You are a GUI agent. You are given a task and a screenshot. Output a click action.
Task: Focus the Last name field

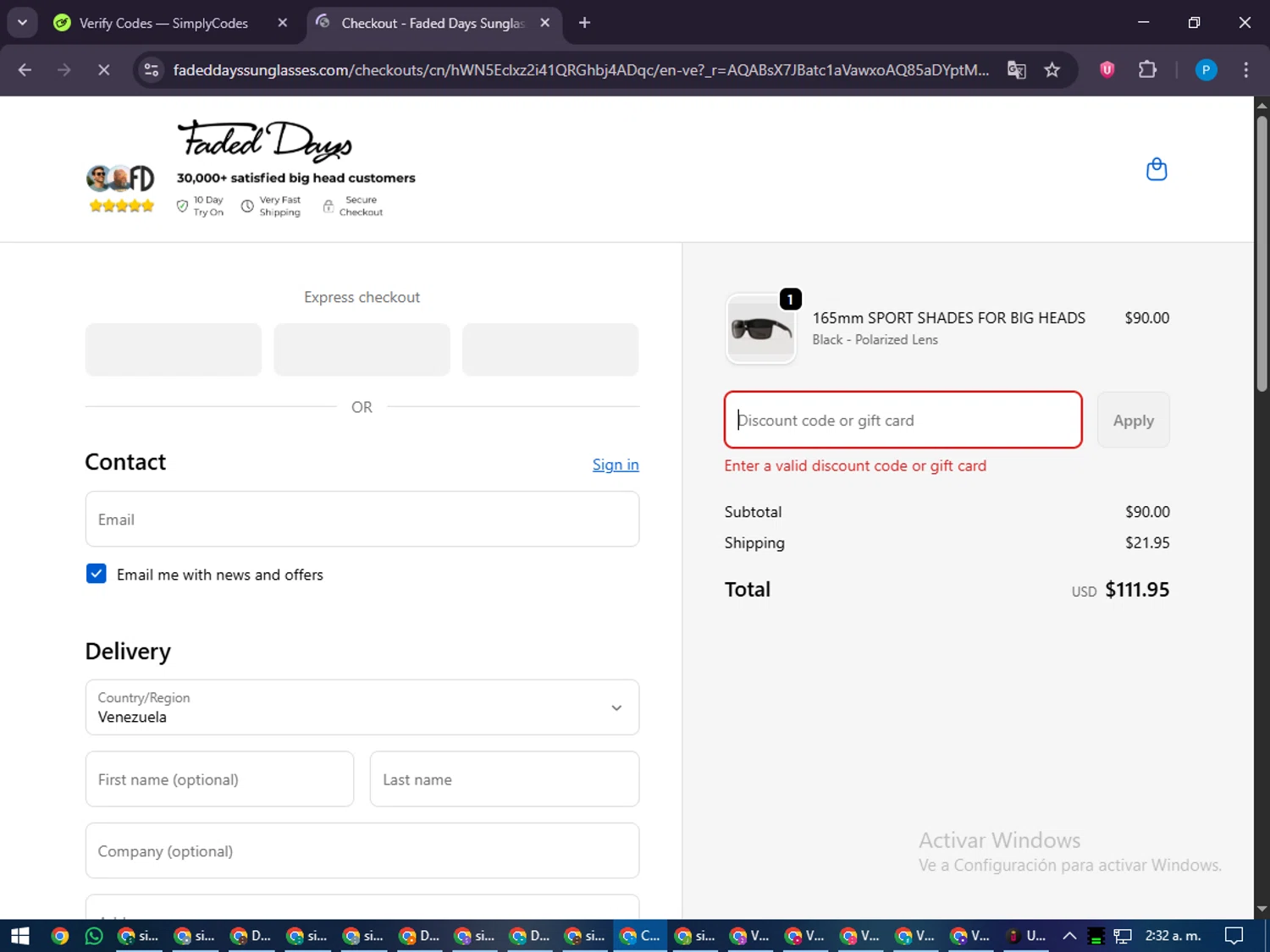tap(505, 779)
